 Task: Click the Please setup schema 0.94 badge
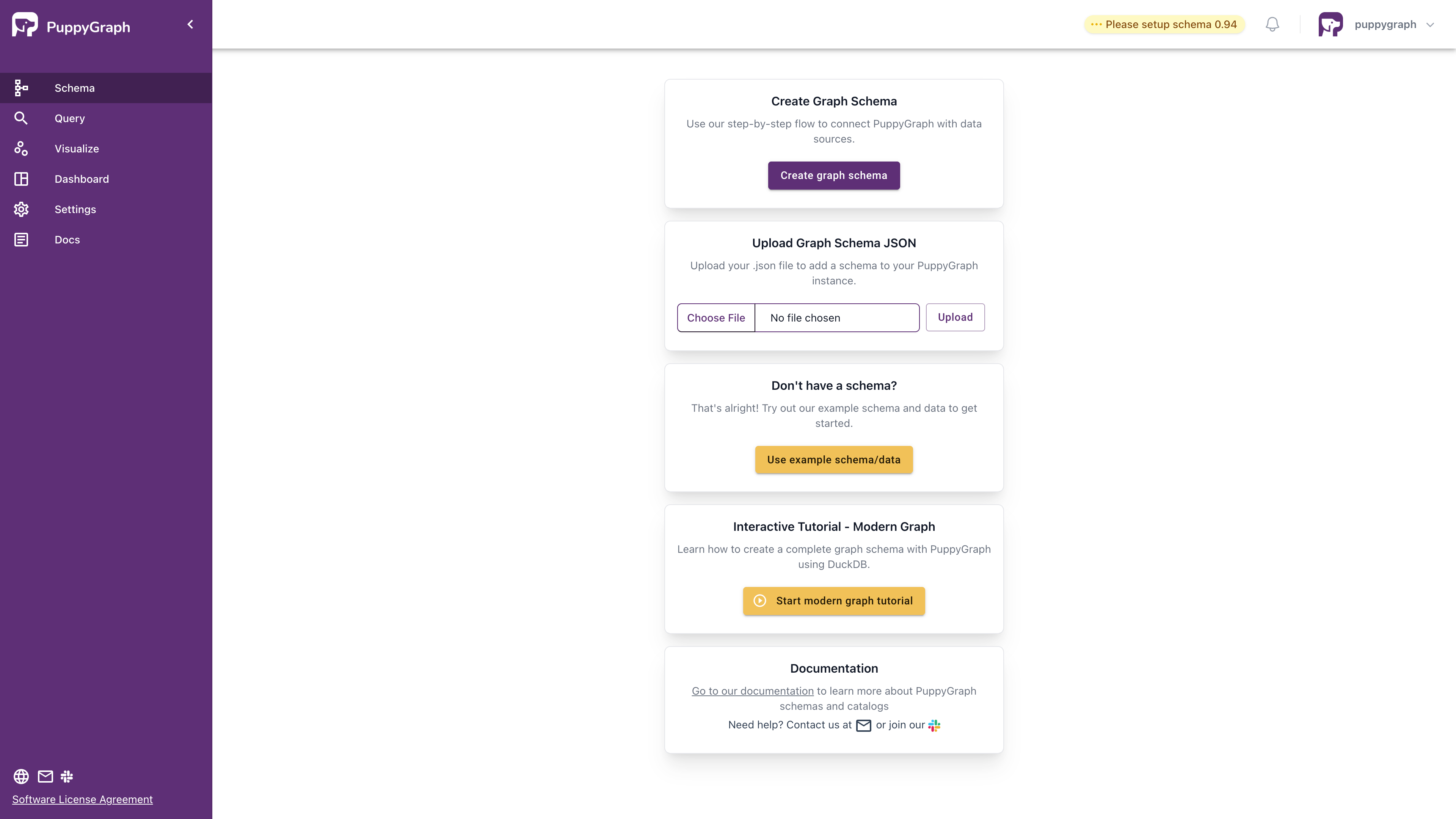pos(1164,24)
